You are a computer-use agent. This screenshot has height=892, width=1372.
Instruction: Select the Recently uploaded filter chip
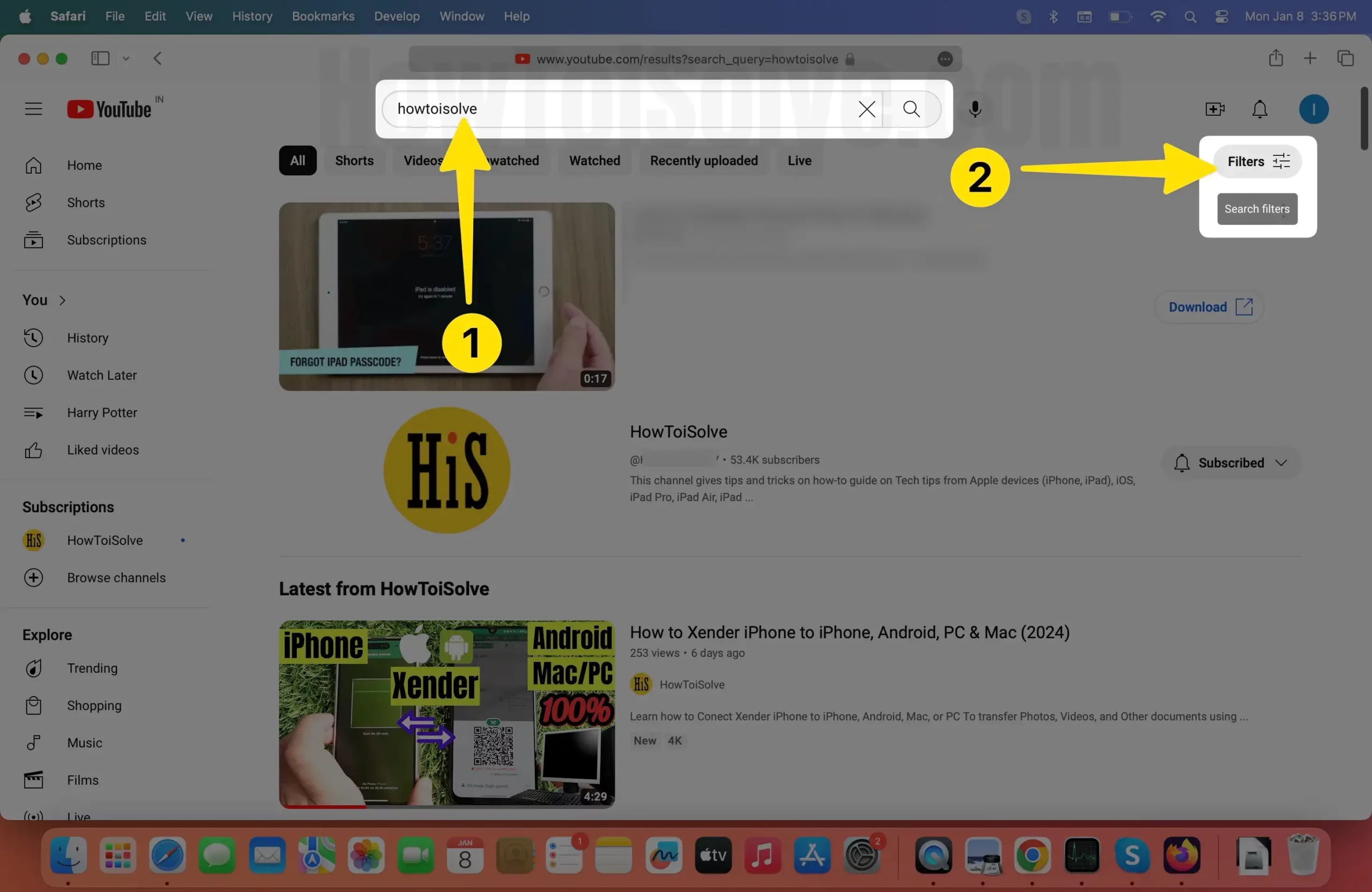703,161
